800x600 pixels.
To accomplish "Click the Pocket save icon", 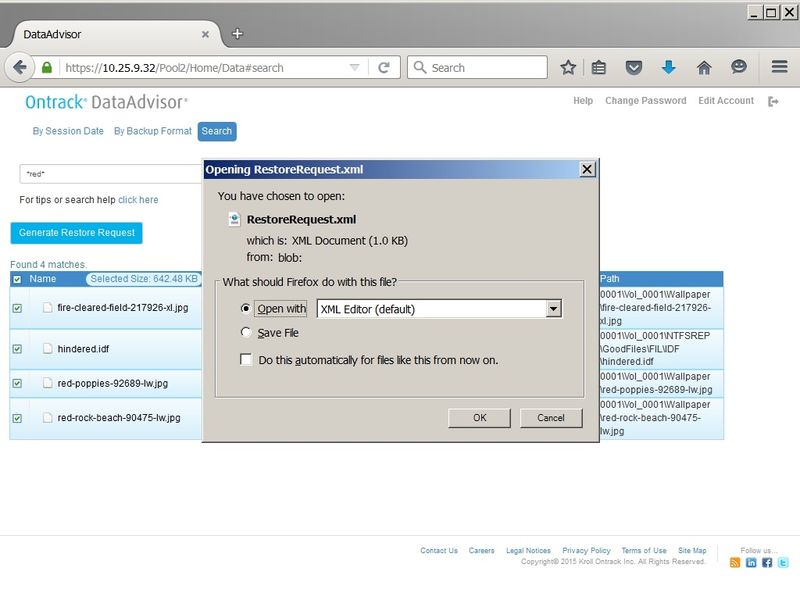I will 634,68.
